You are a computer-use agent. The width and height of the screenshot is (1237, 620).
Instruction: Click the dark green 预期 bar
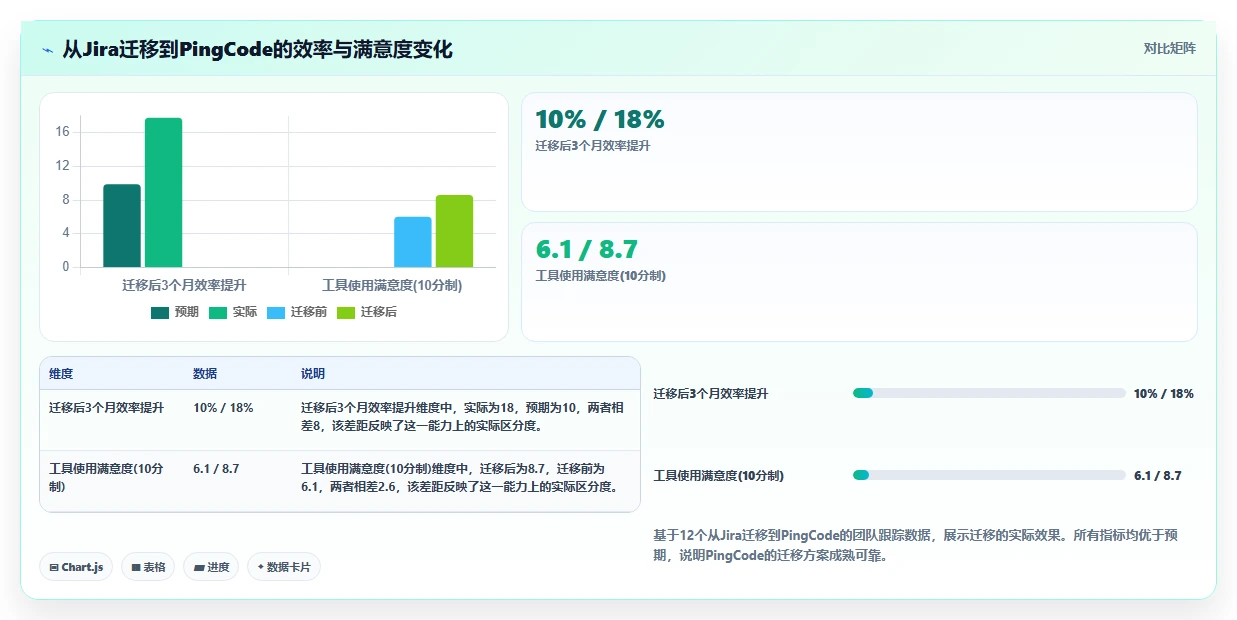122,226
